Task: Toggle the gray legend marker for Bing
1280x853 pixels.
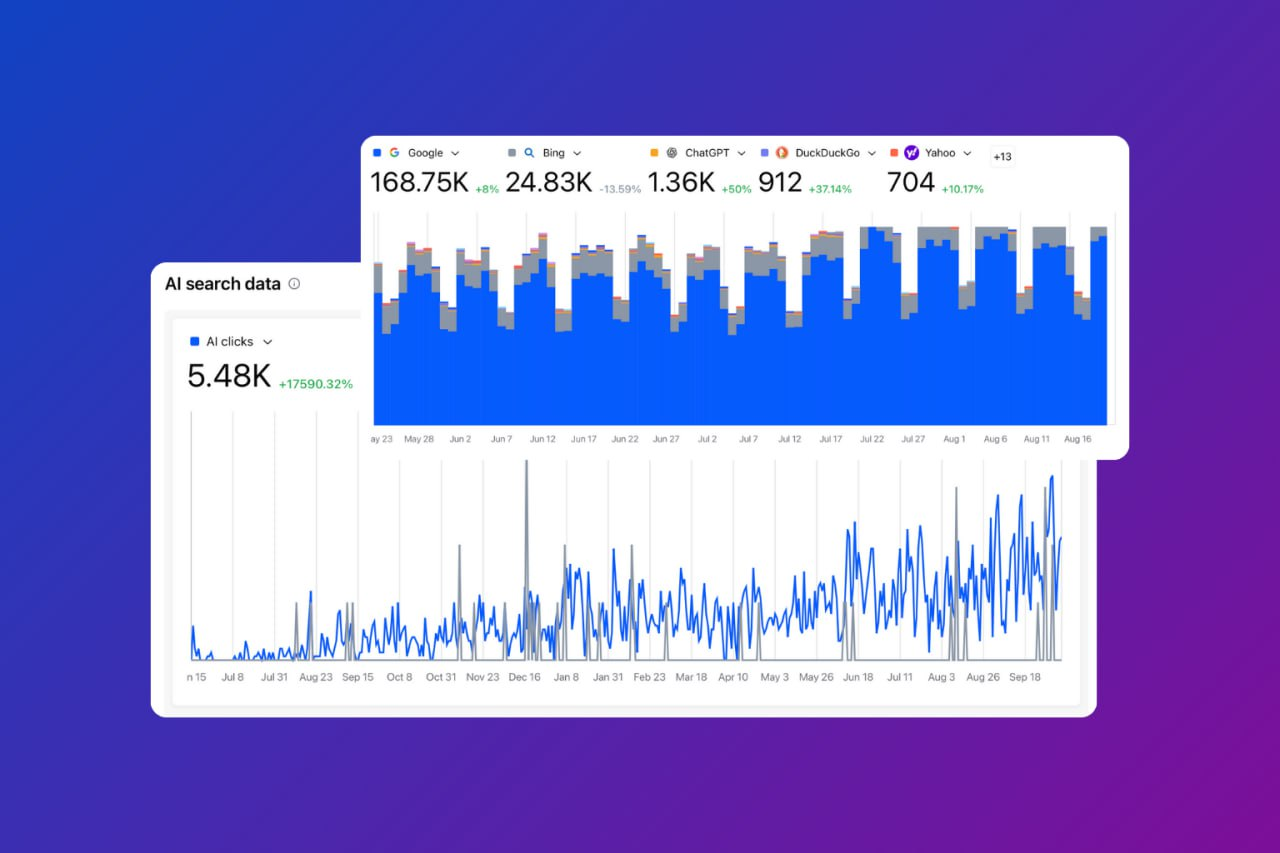Action: [x=510, y=152]
